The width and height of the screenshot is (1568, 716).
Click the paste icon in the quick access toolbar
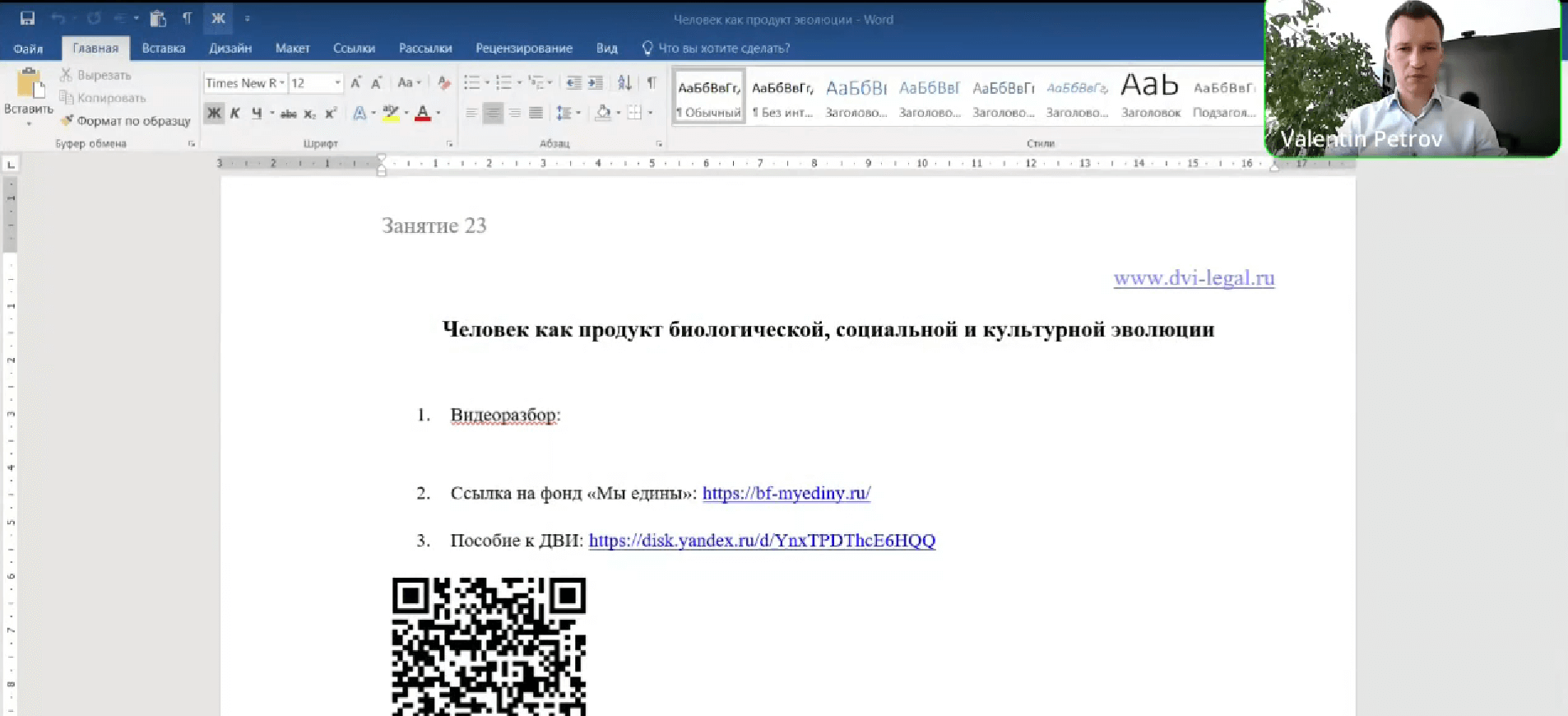point(158,18)
